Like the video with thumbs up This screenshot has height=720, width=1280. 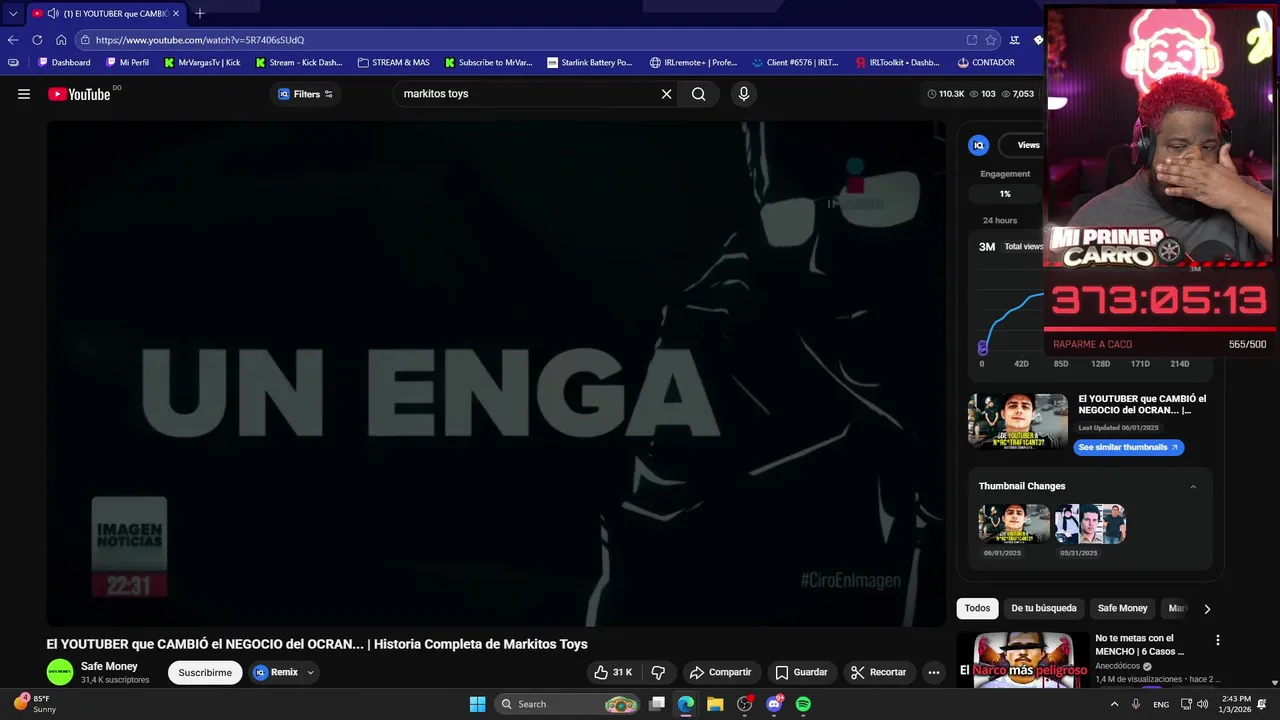(613, 672)
